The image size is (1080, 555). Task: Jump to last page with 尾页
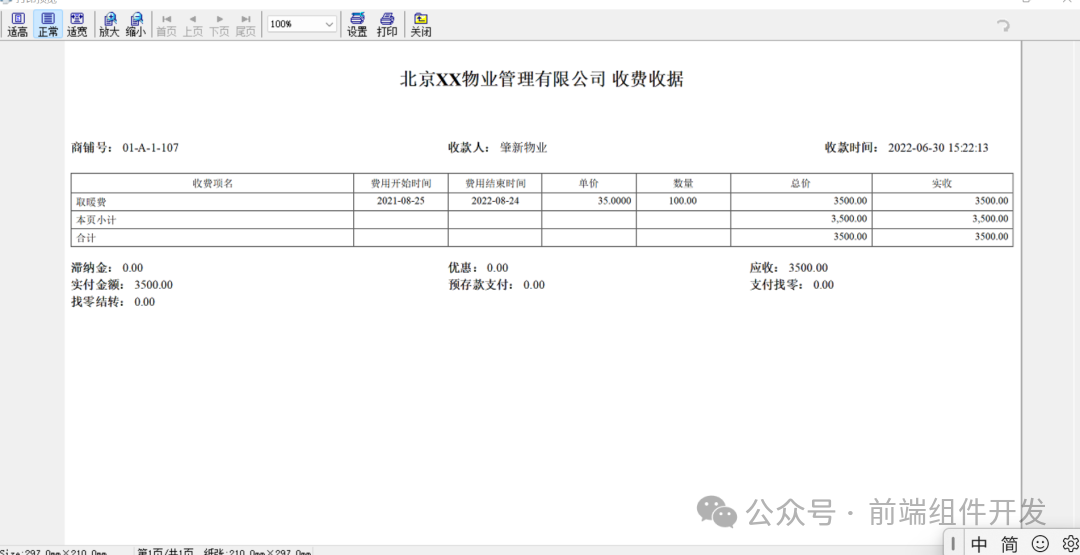point(245,25)
